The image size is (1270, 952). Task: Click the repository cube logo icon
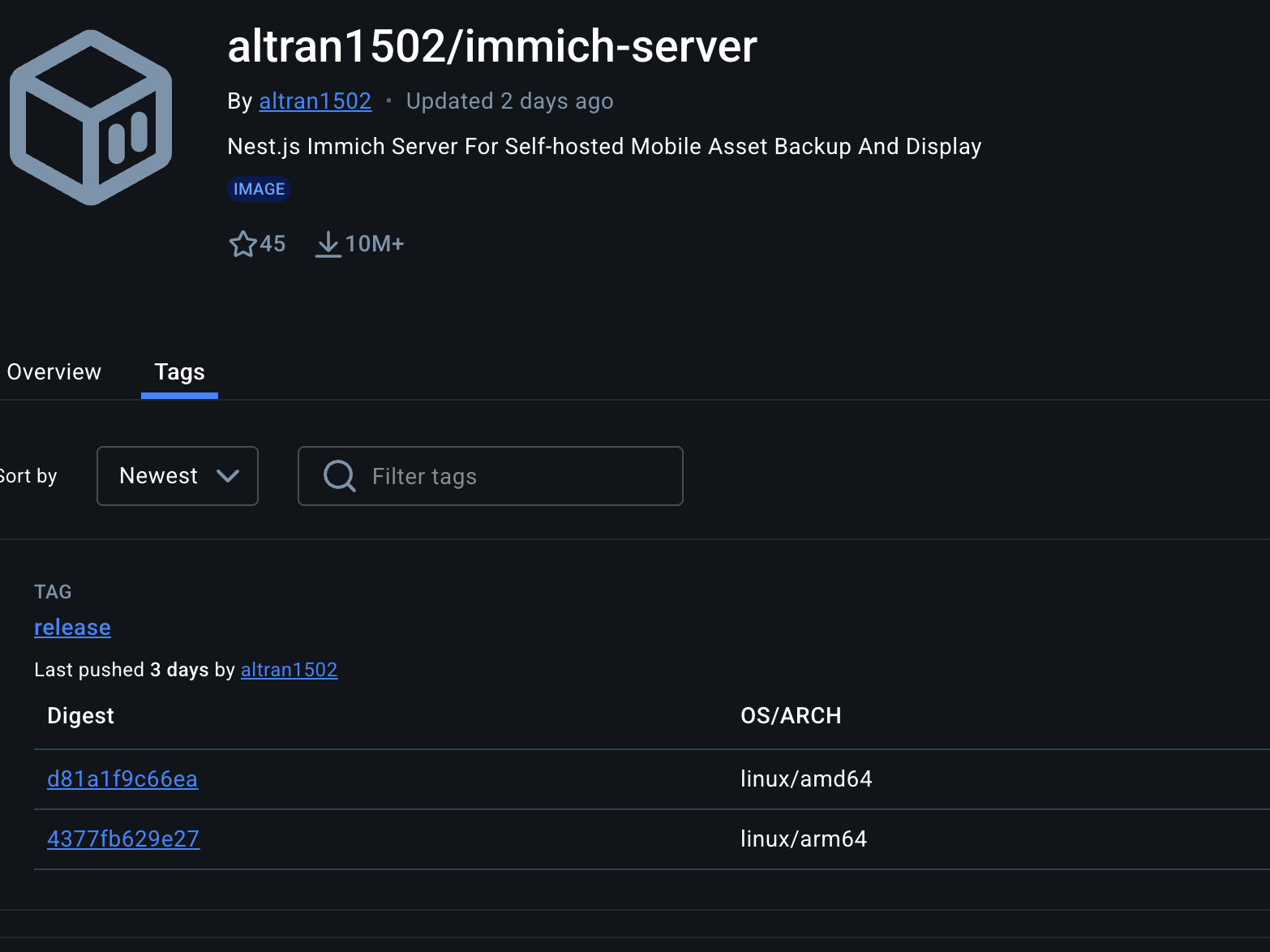tap(91, 118)
